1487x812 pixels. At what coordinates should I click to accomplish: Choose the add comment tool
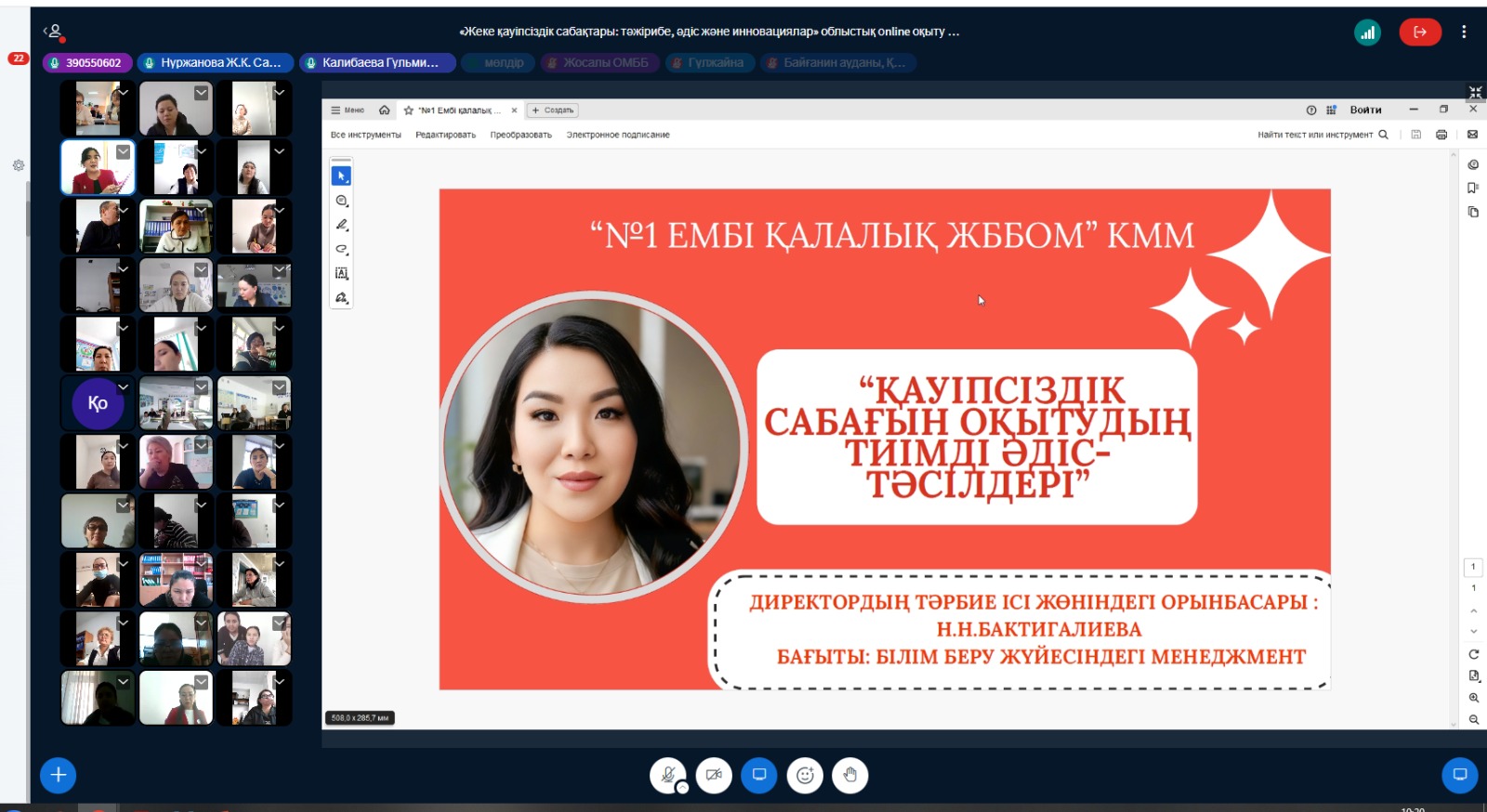pos(341,201)
